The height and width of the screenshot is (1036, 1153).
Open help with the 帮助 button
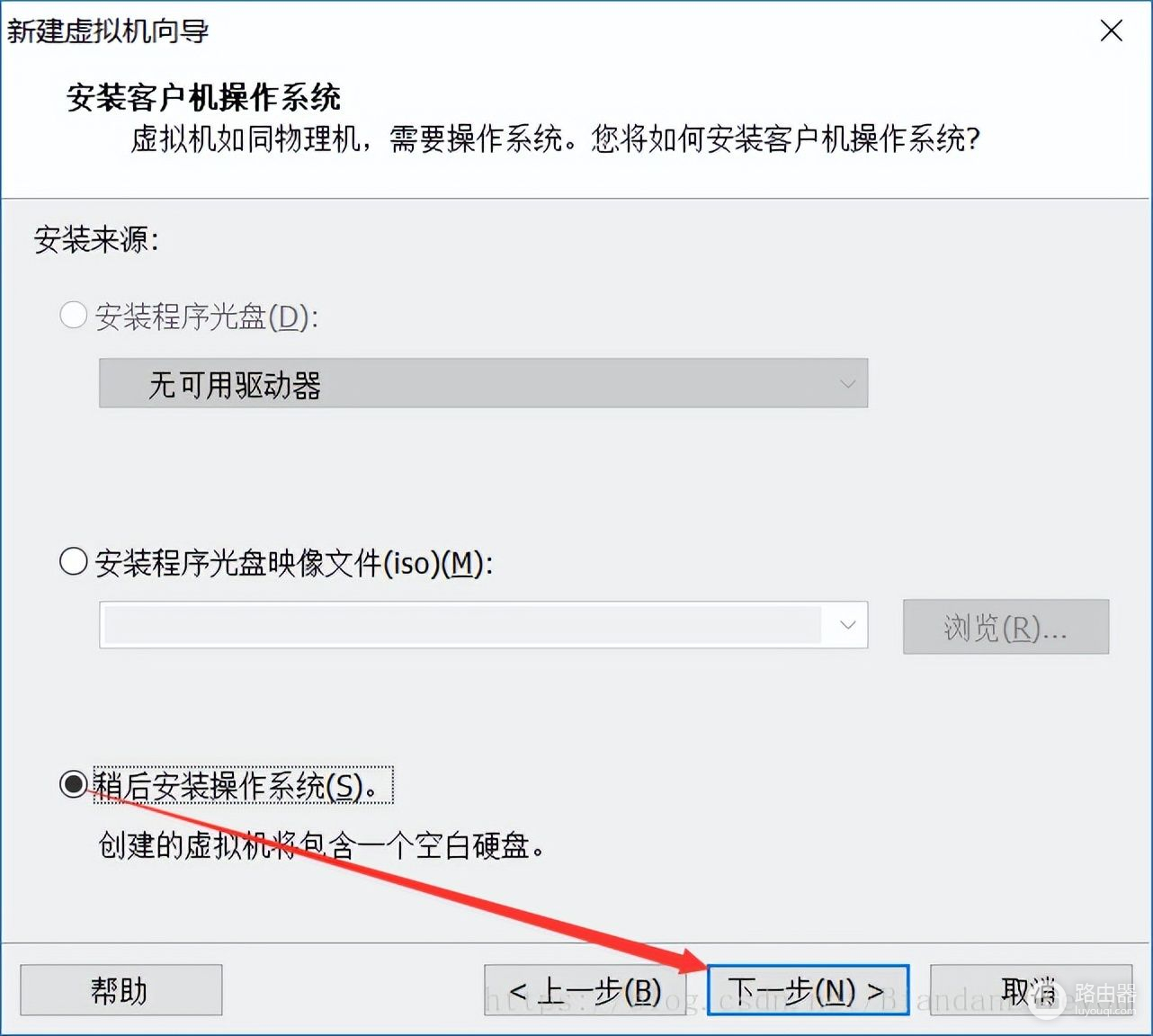(x=121, y=990)
